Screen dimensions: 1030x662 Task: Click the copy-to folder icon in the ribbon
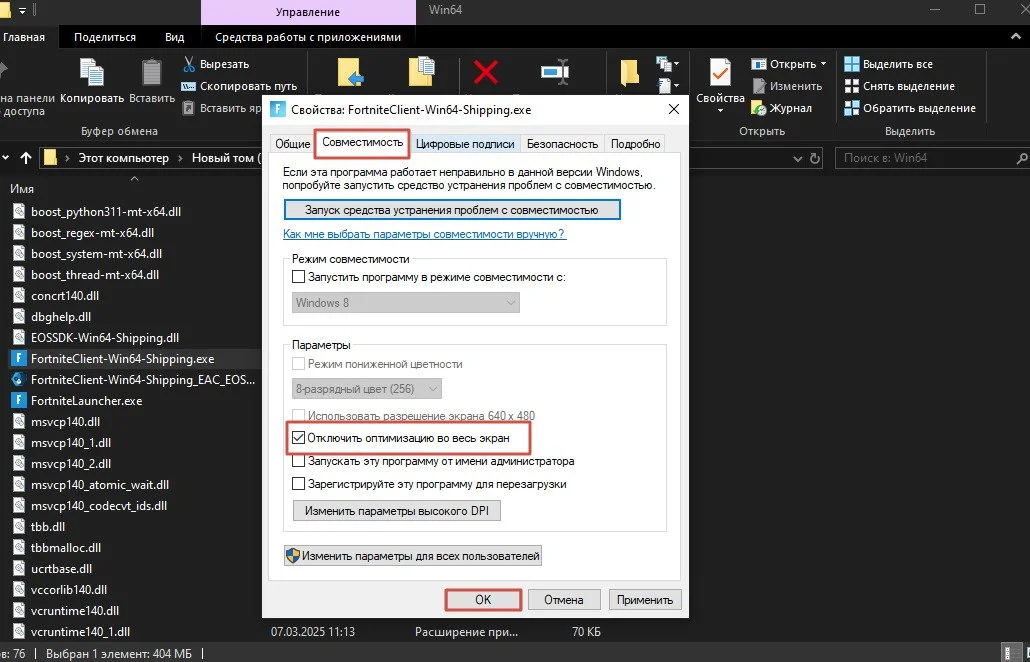(421, 72)
